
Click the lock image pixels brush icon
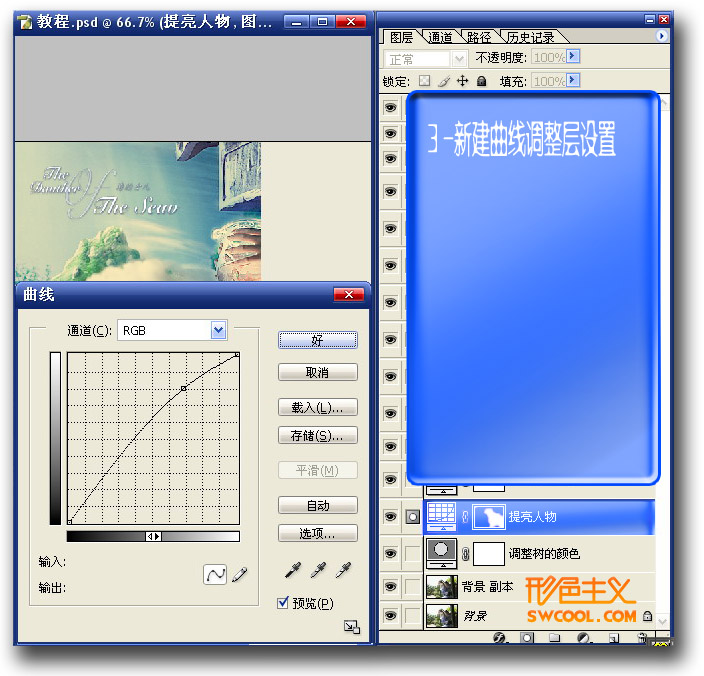(x=444, y=81)
